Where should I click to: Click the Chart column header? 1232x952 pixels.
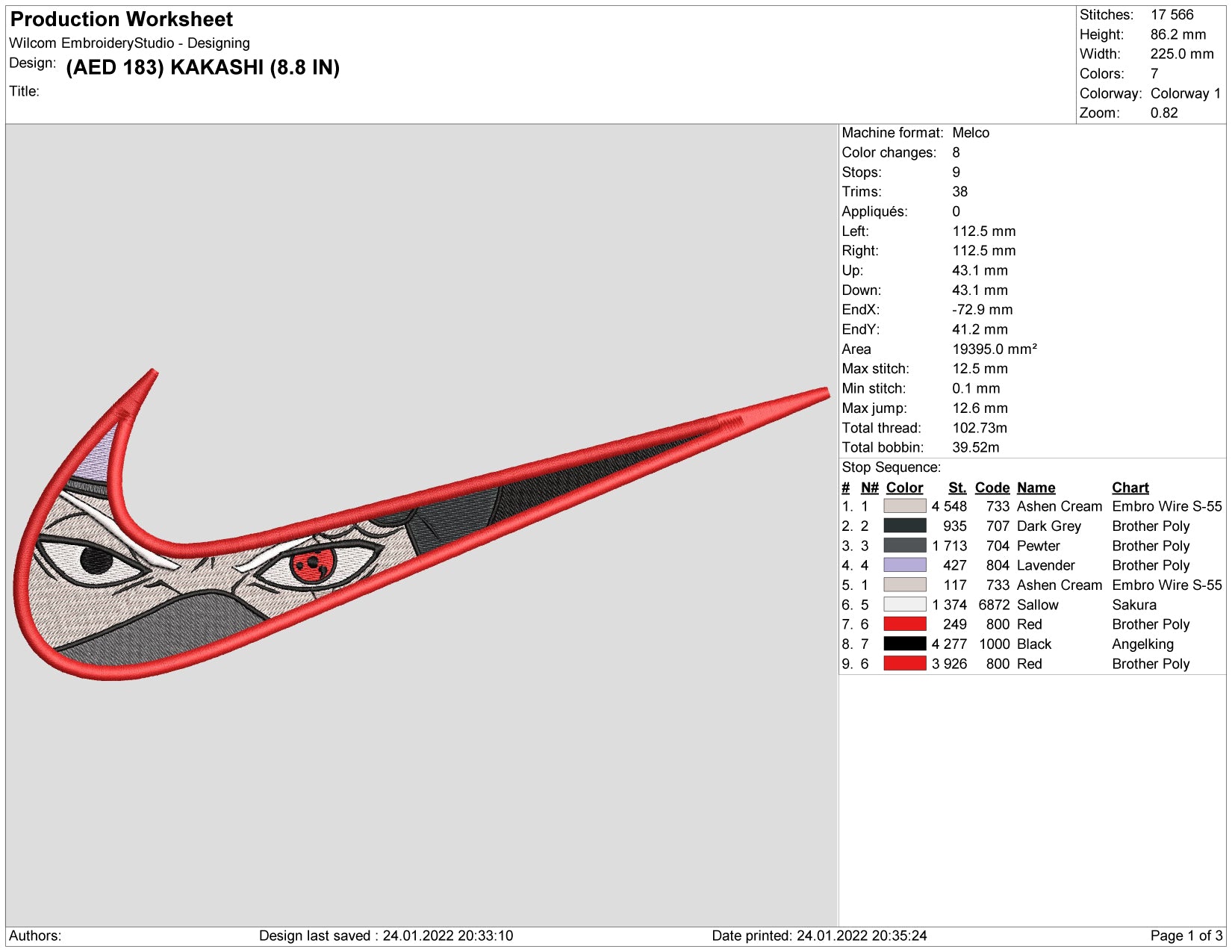[1130, 488]
